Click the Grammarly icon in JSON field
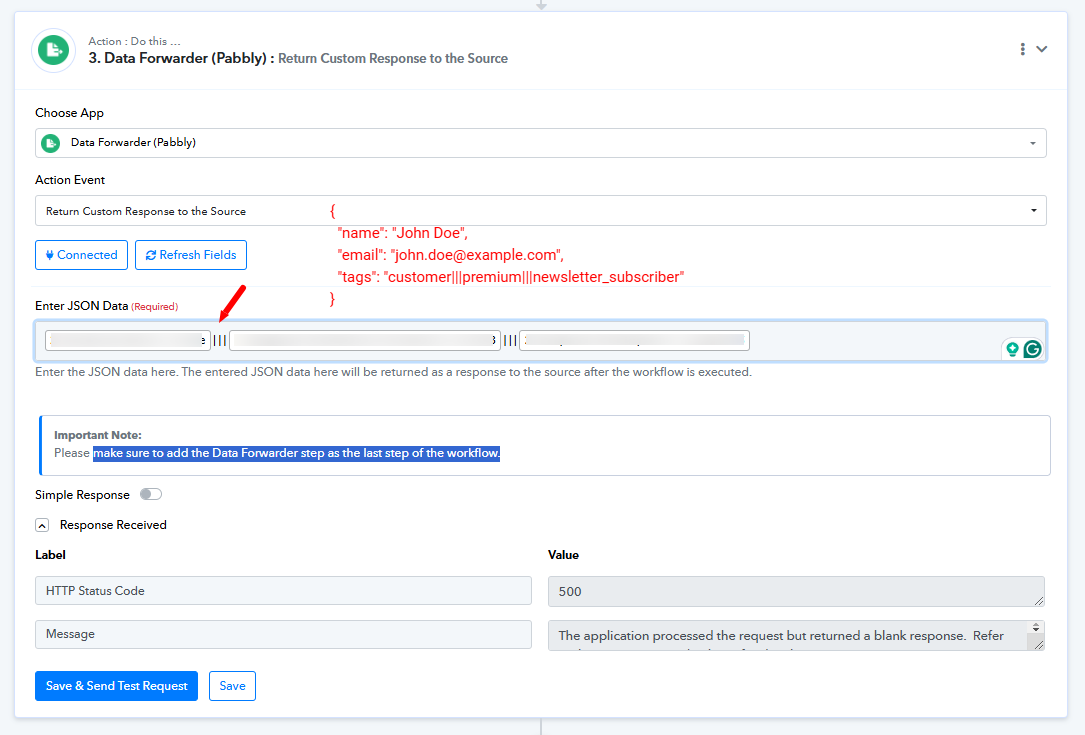 point(1032,349)
